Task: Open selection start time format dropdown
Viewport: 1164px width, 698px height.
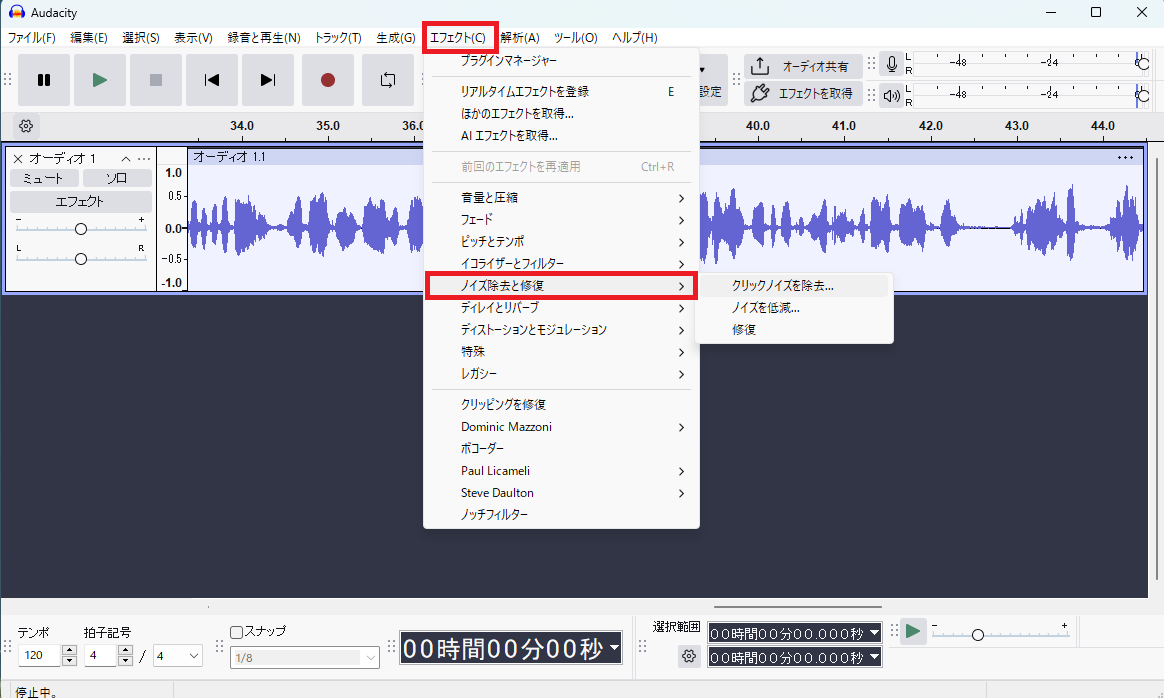Action: click(x=874, y=633)
